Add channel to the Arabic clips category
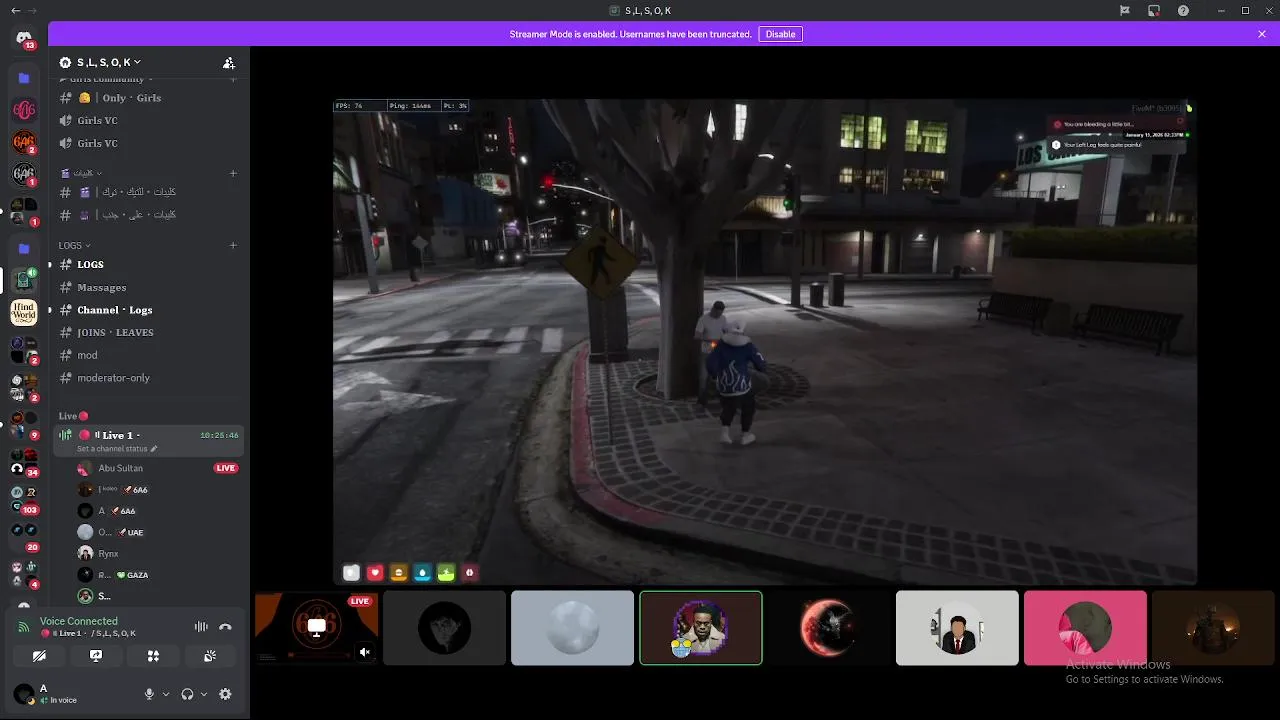 click(x=233, y=173)
